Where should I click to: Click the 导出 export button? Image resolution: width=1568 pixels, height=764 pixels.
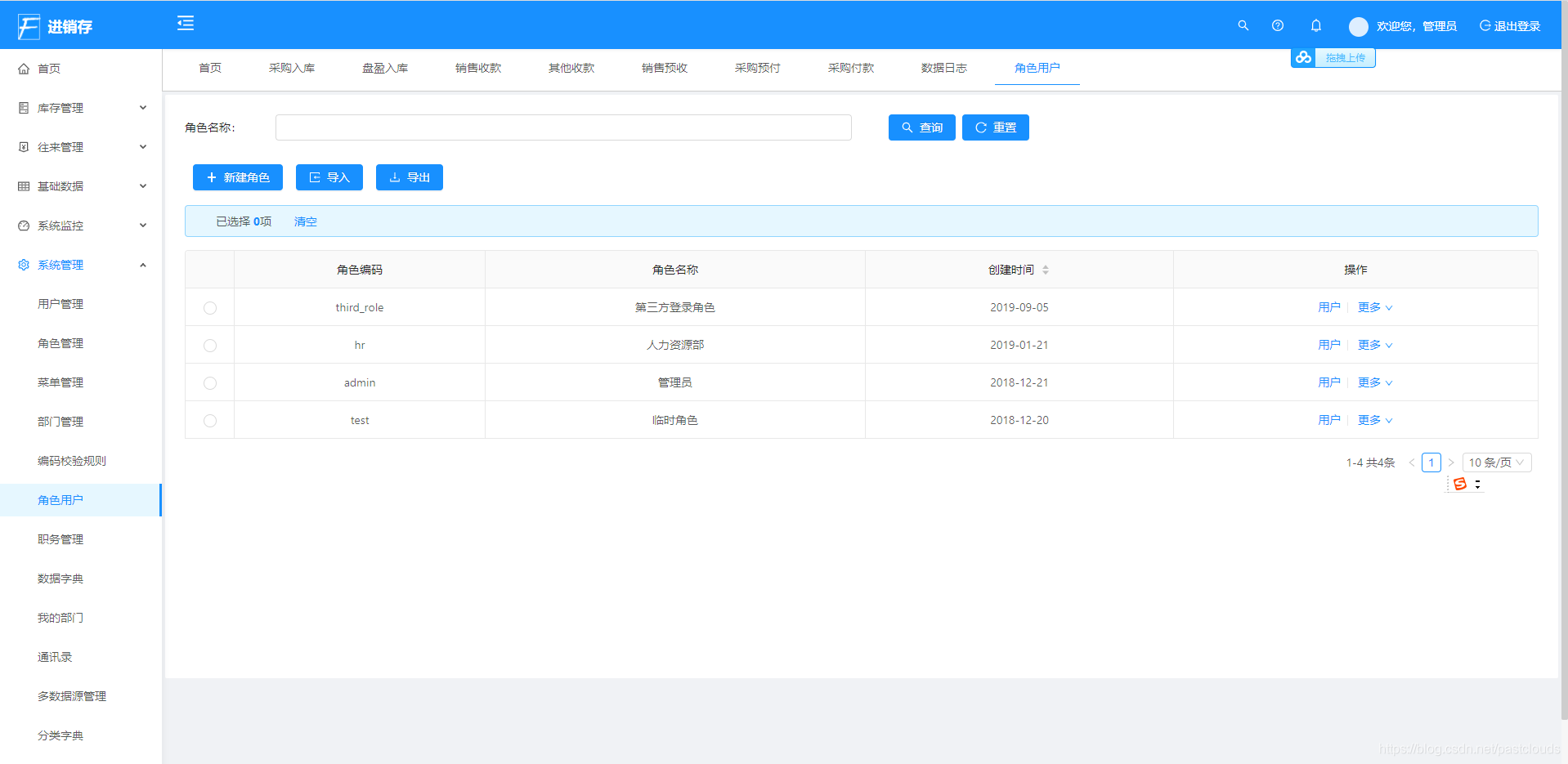(x=410, y=177)
